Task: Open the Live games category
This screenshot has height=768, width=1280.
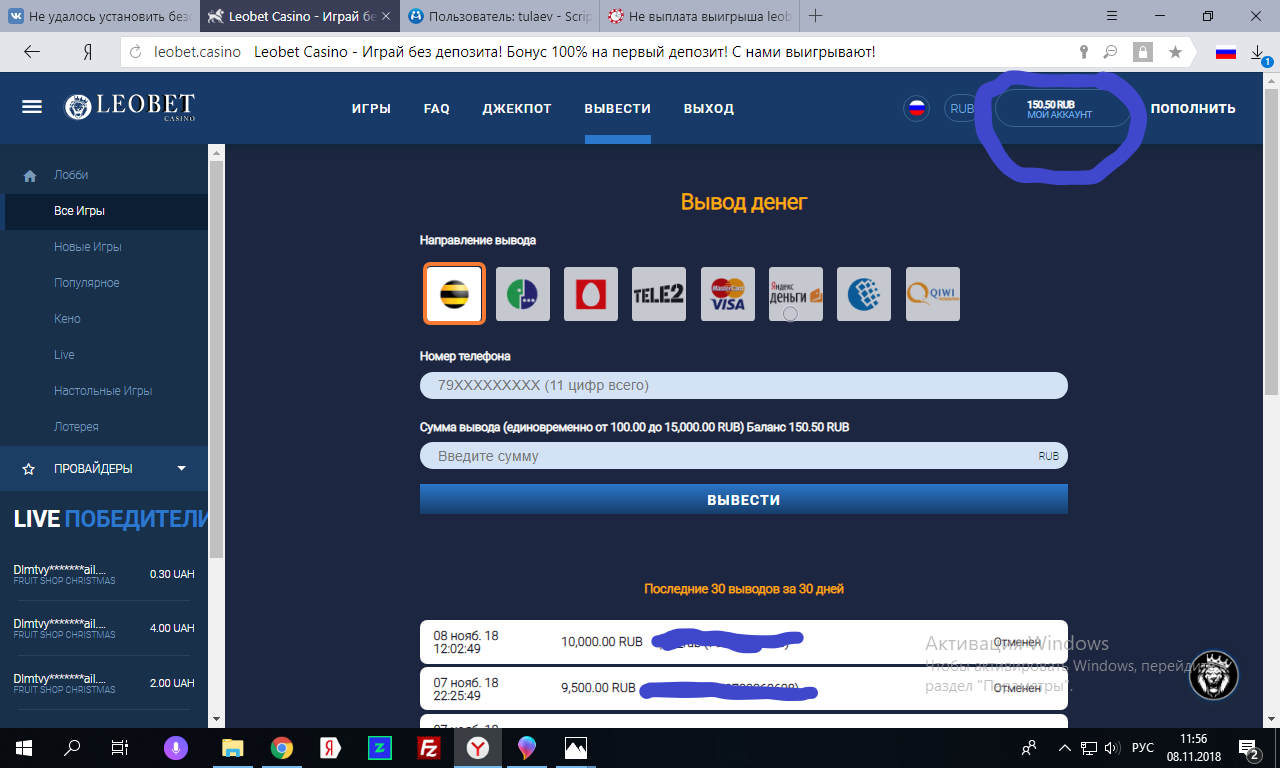Action: tap(64, 355)
